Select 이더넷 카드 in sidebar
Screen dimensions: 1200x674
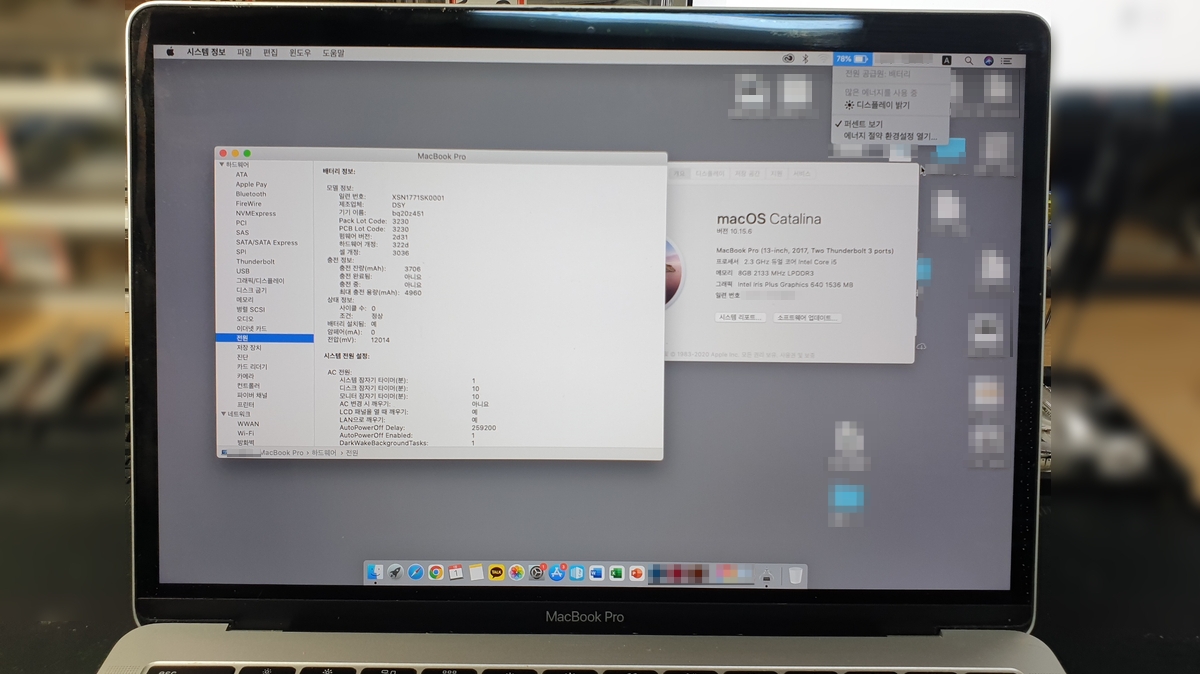(251, 329)
